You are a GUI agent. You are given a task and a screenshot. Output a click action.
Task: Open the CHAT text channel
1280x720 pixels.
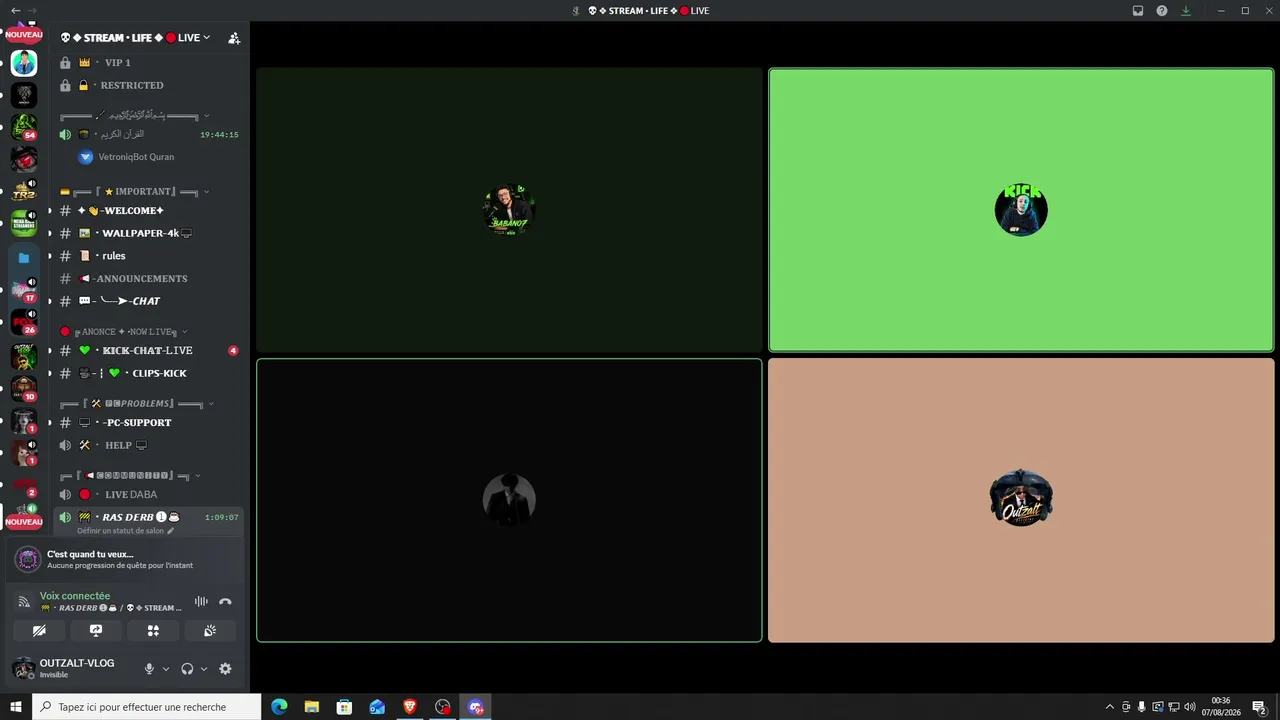tap(148, 301)
